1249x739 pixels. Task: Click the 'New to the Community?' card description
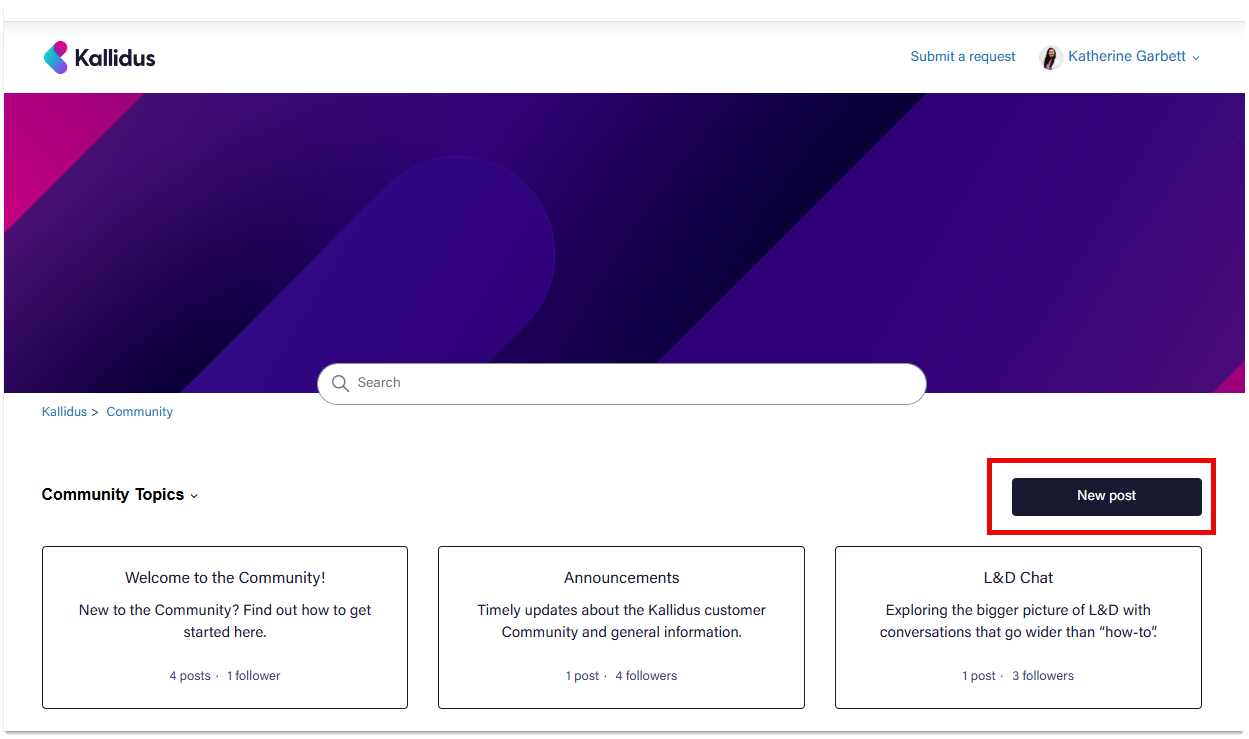click(225, 621)
